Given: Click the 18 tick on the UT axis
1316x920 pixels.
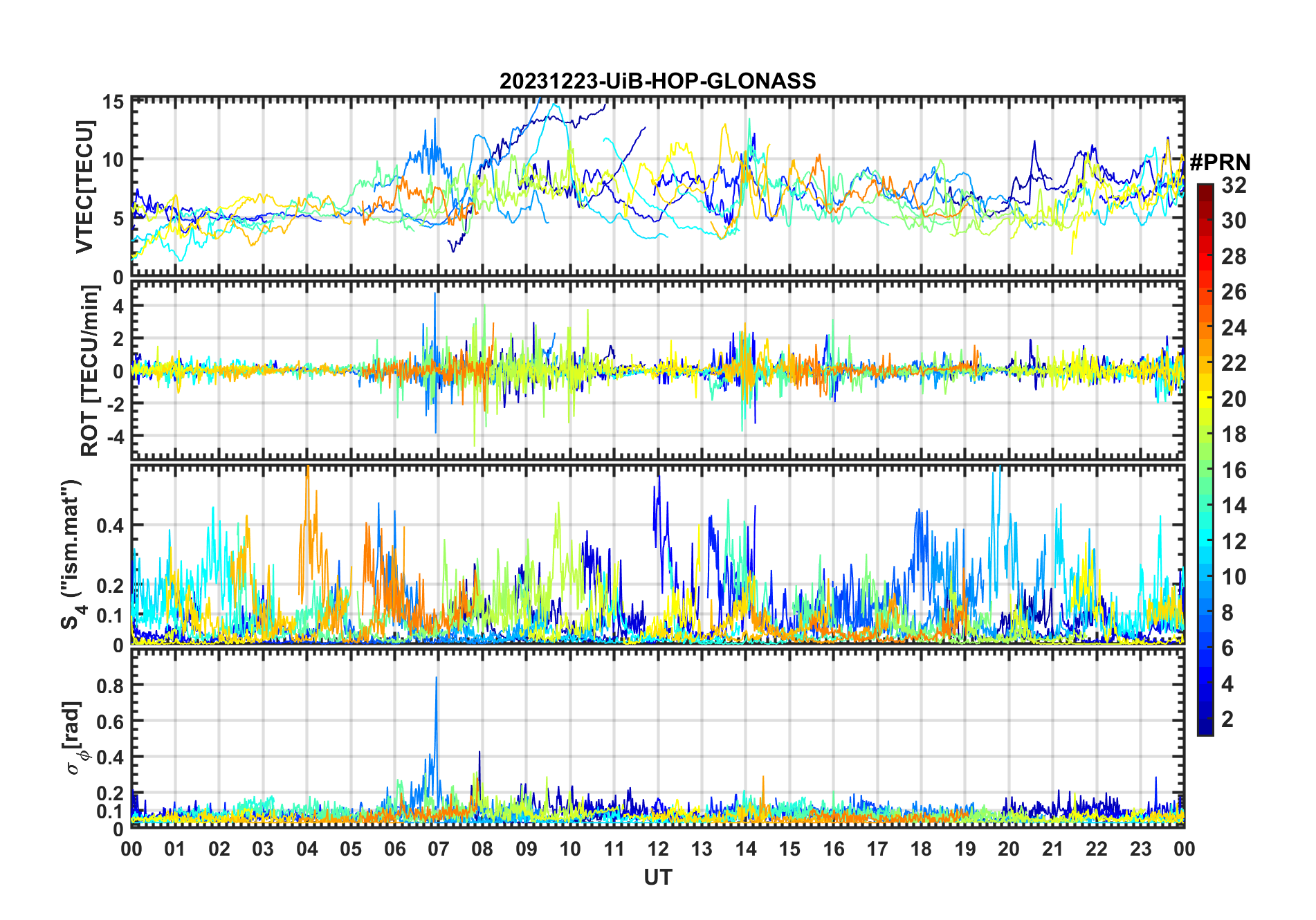Looking at the screenshot, I should pos(921,849).
